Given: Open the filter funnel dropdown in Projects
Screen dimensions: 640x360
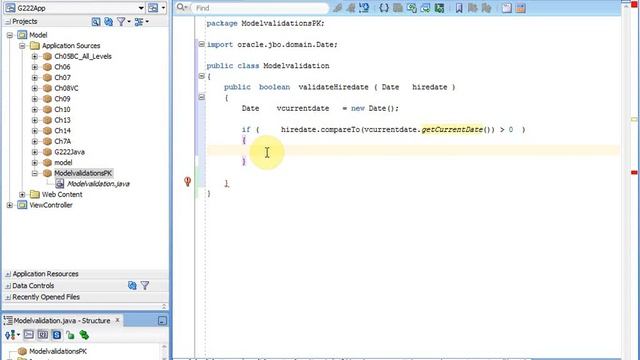Looking at the screenshot, I should 123,22.
